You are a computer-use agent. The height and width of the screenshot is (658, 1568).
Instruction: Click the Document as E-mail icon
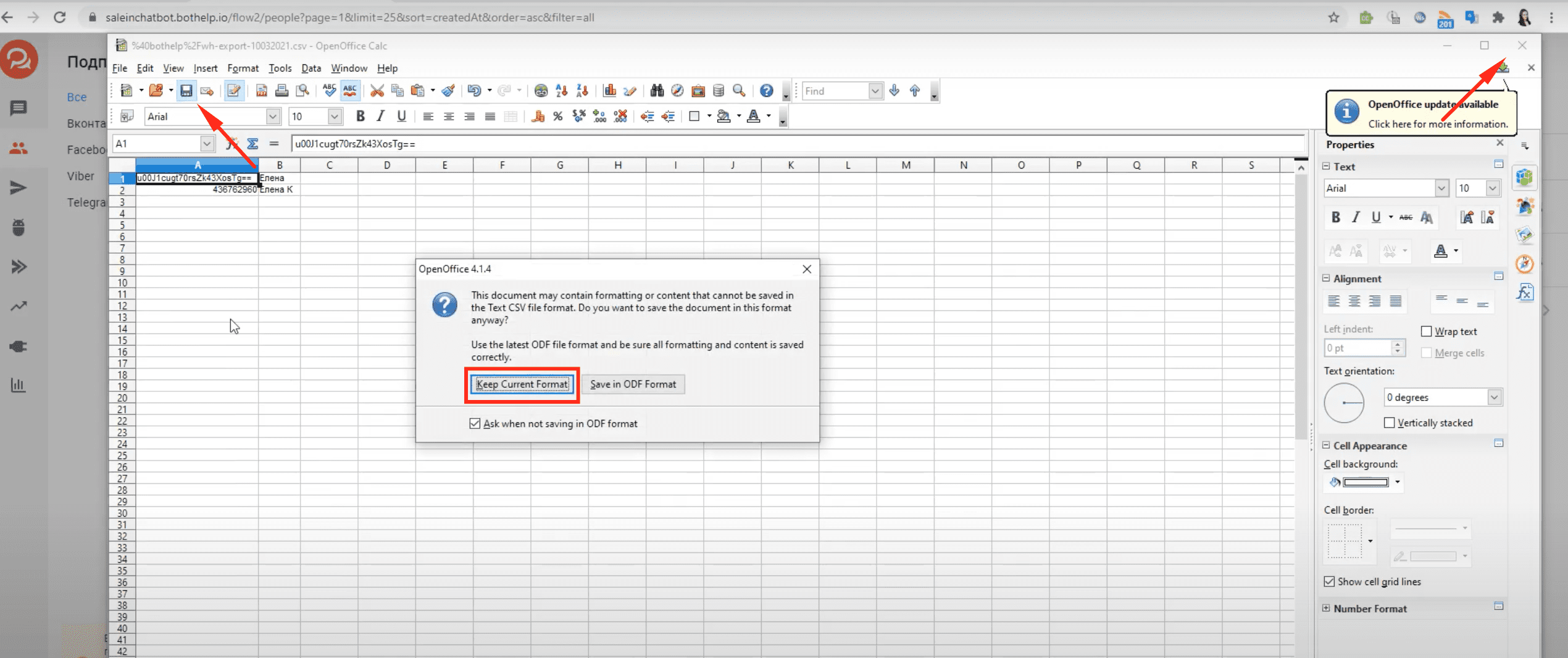coord(207,91)
